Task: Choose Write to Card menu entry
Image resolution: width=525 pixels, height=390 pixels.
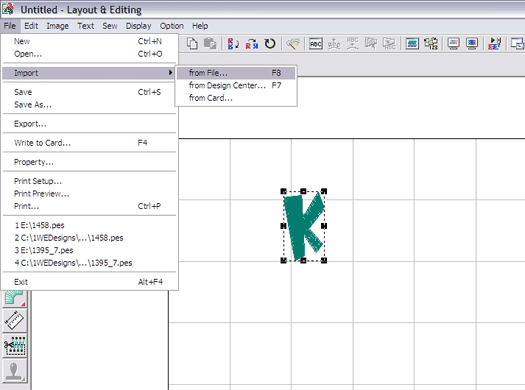Action: pos(42,143)
